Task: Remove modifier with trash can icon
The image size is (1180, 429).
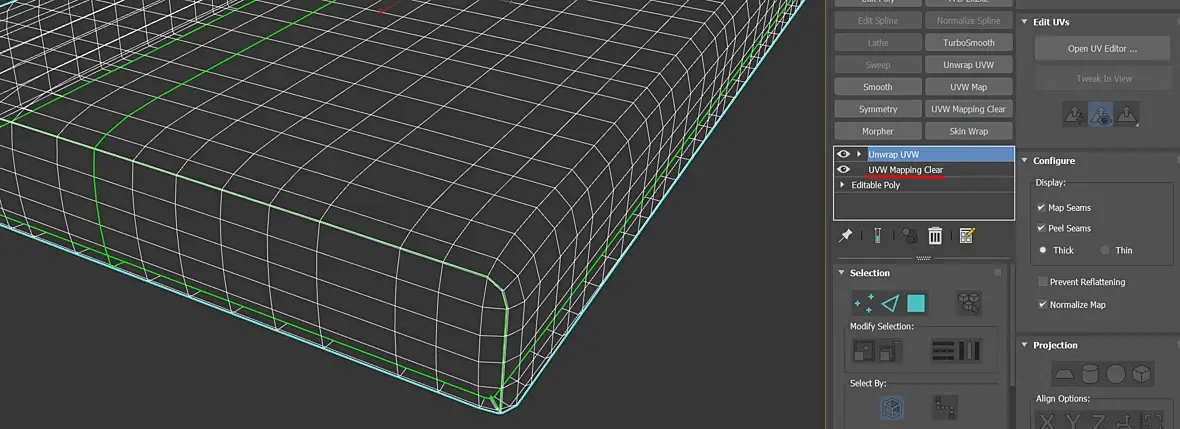Action: [935, 236]
